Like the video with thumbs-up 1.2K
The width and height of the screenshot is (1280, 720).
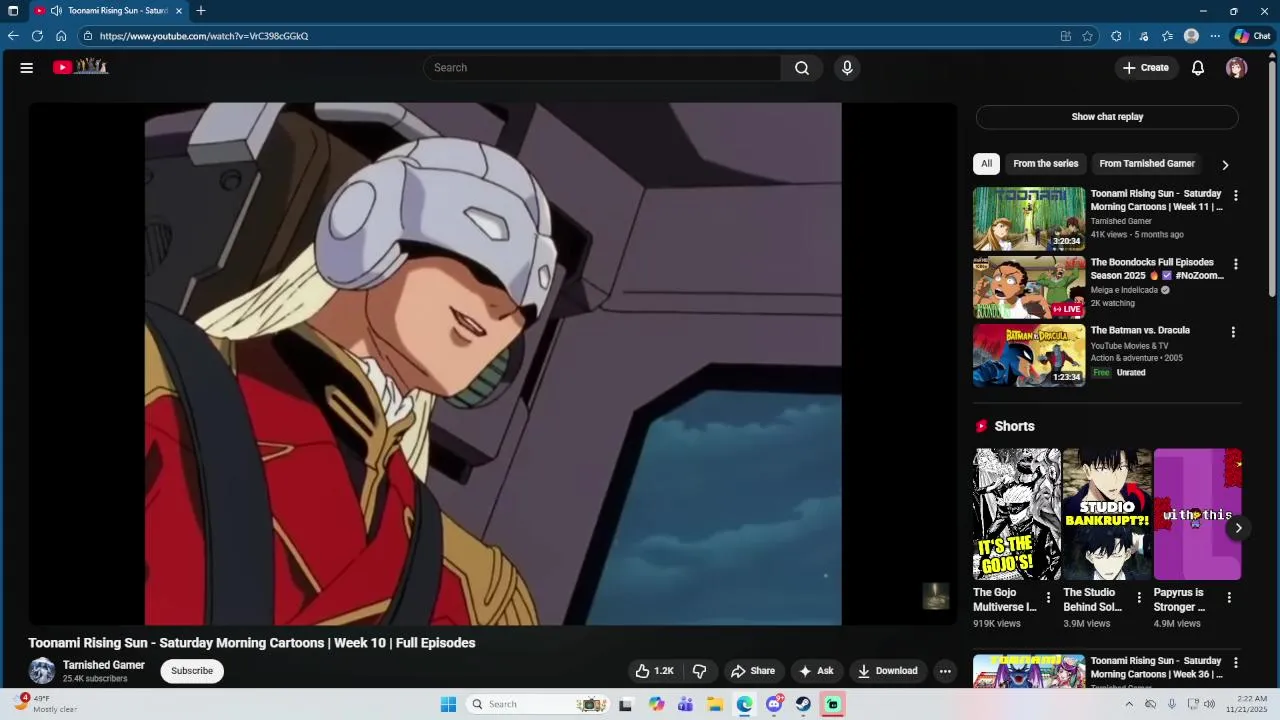655,671
